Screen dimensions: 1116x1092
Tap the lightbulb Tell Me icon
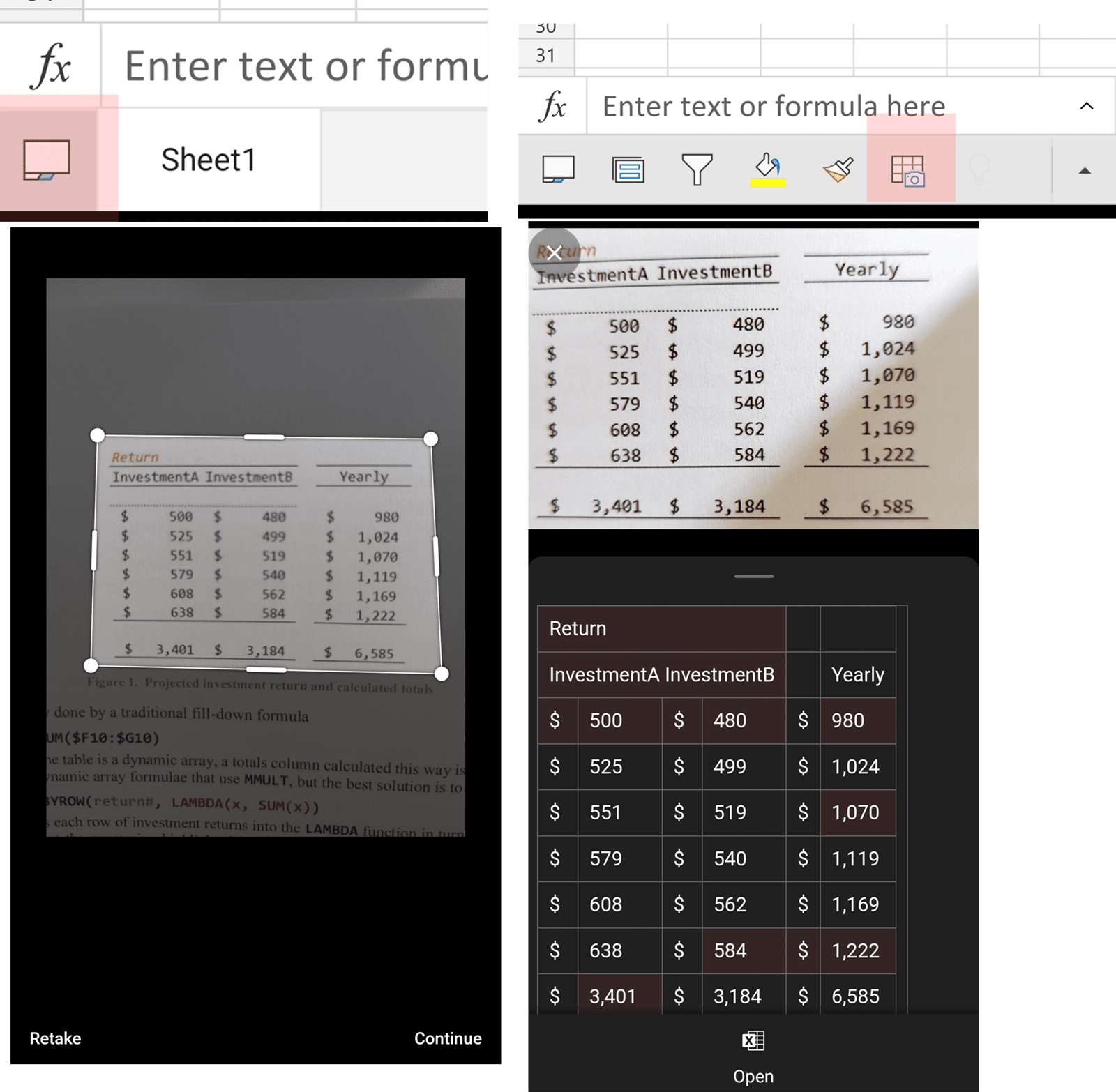click(979, 169)
